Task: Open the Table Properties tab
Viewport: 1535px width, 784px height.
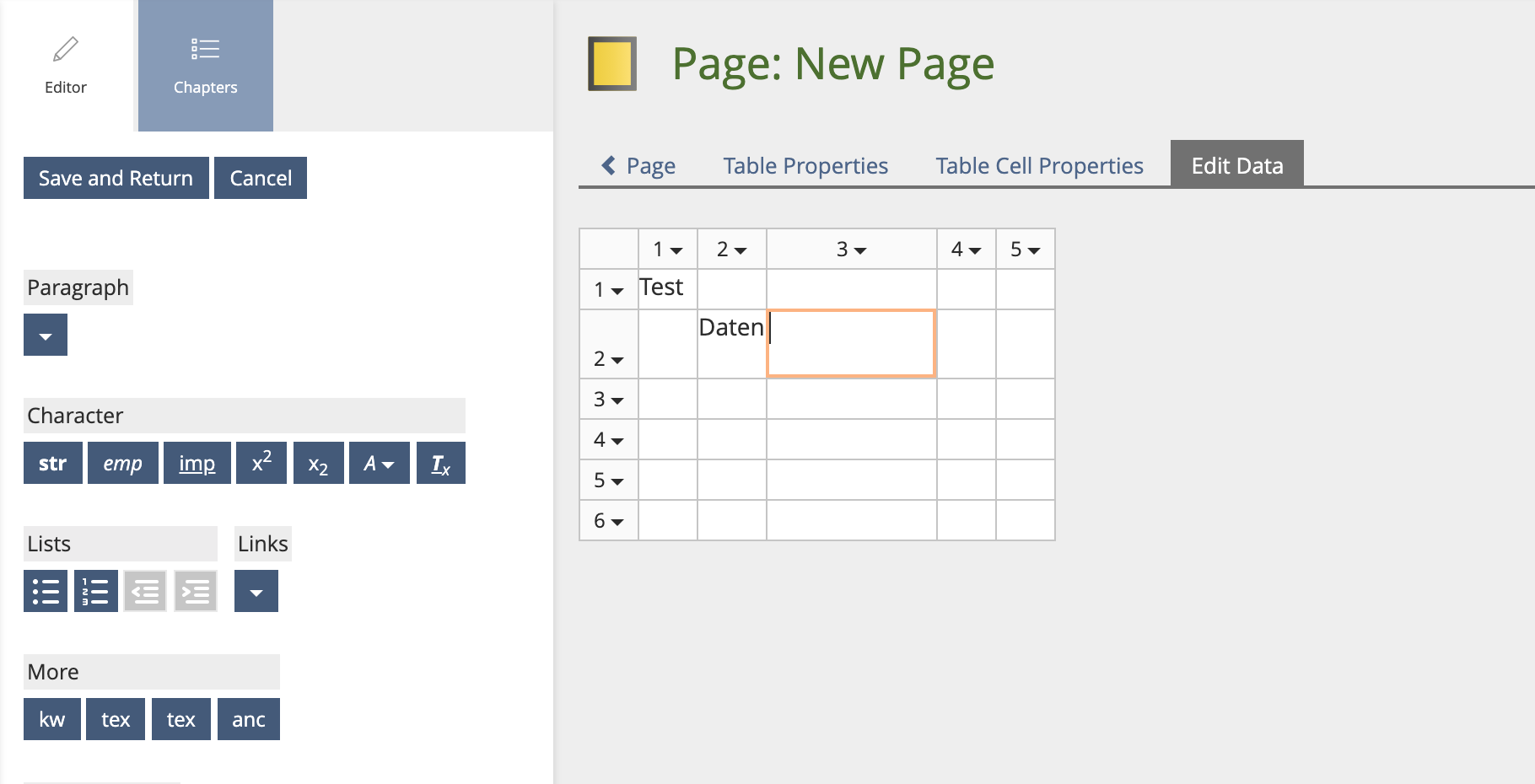Action: (805, 166)
